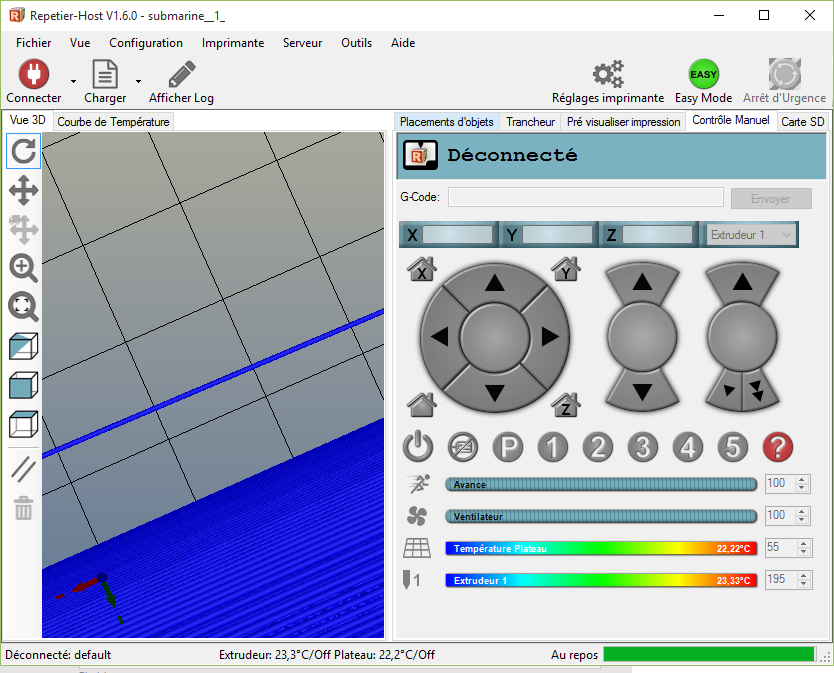Viewport: 834px width, 673px height.
Task: Click the red Connecter plug icon
Action: click(x=34, y=73)
